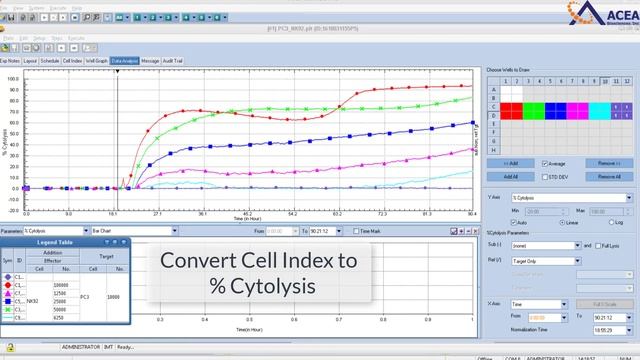Click column header 10 in well grid
The width and height of the screenshot is (640, 360).
(x=605, y=82)
